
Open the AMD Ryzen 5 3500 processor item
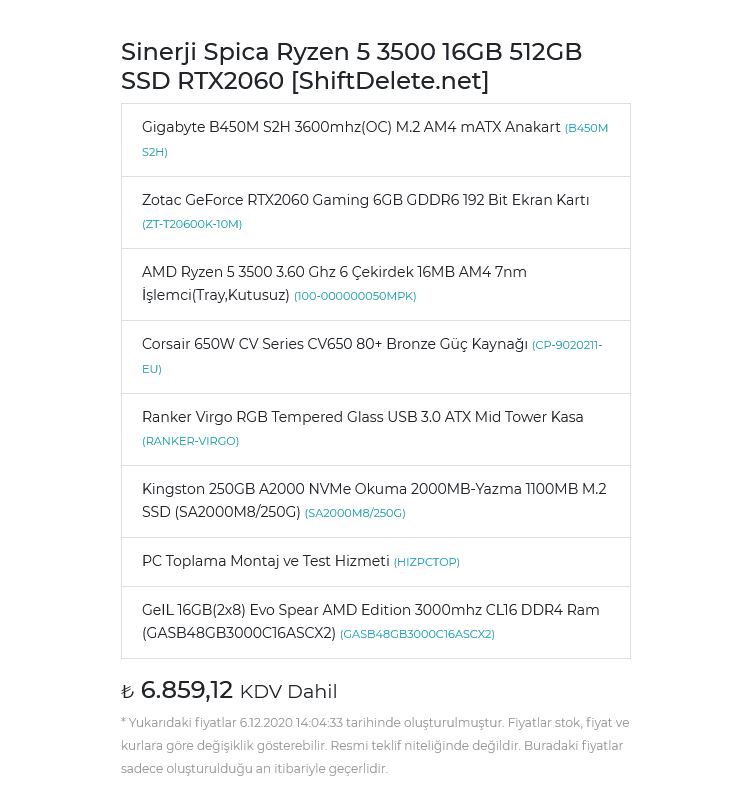tap(334, 272)
